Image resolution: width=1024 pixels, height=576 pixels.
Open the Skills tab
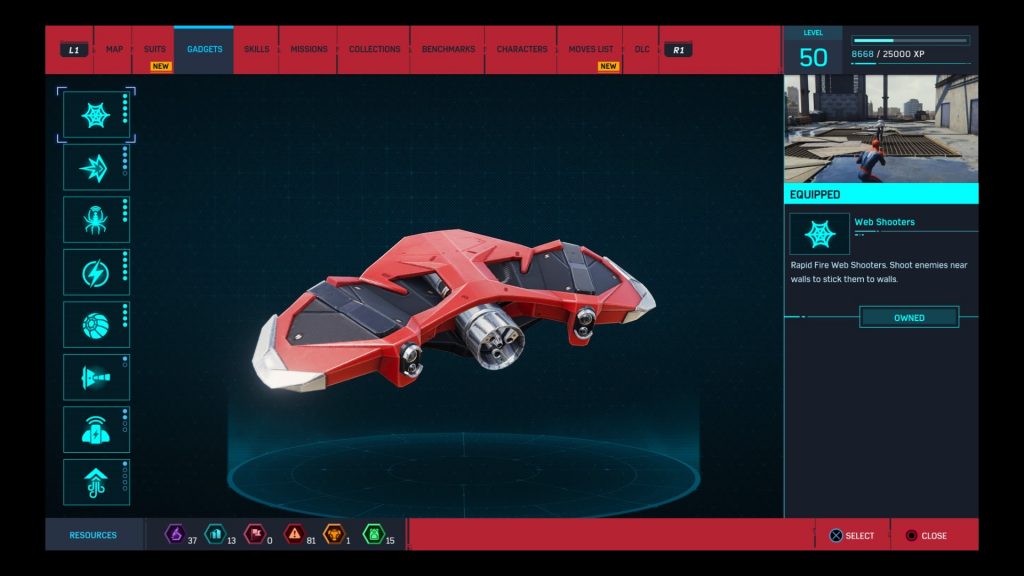[257, 50]
